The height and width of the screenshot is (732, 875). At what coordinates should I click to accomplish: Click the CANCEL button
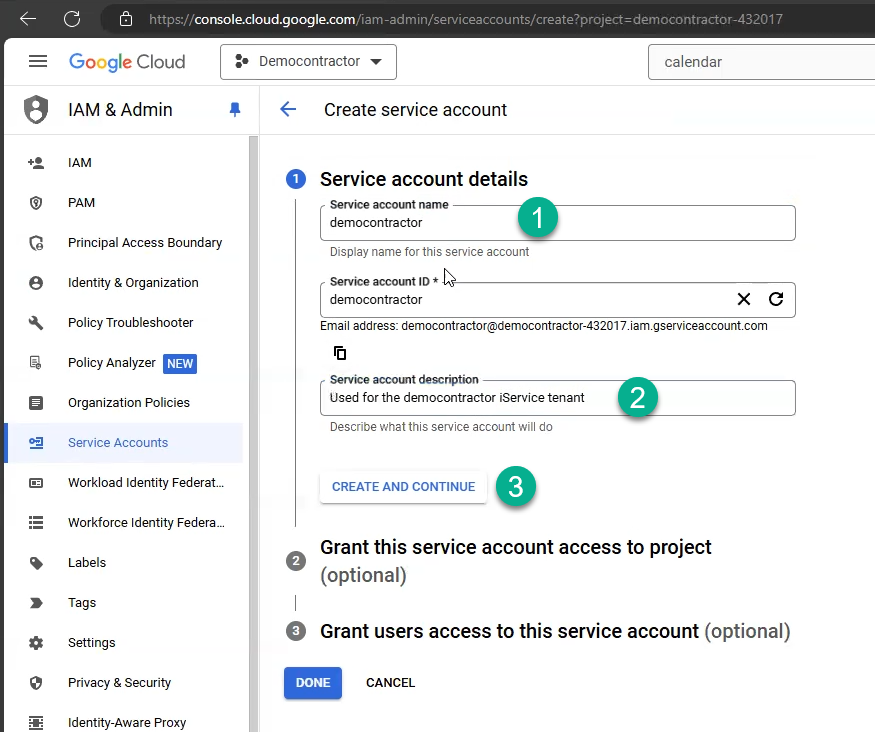391,683
